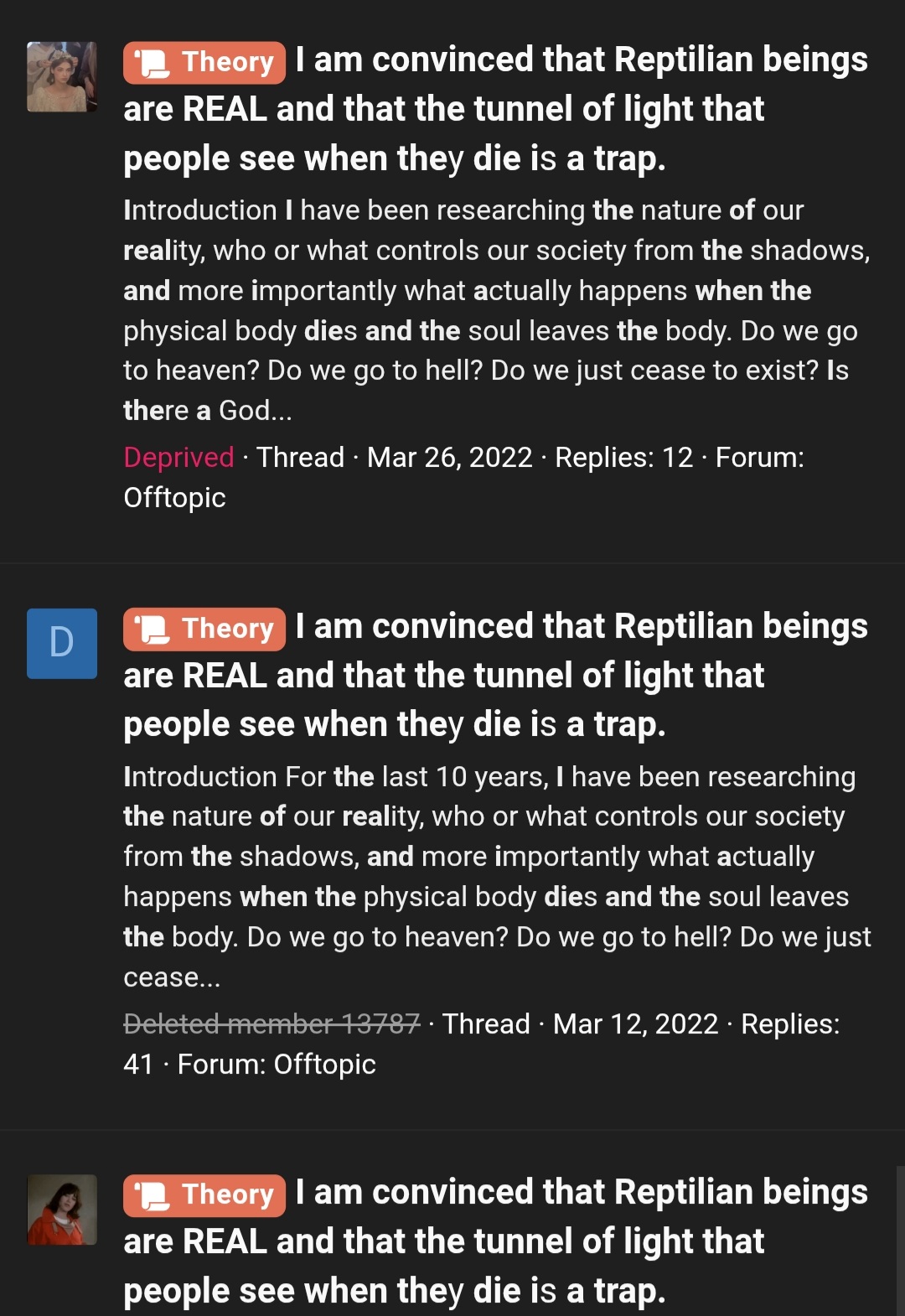
Task: Open the Reptilian thread title dated Mar 12, 2022
Action: pos(444,676)
